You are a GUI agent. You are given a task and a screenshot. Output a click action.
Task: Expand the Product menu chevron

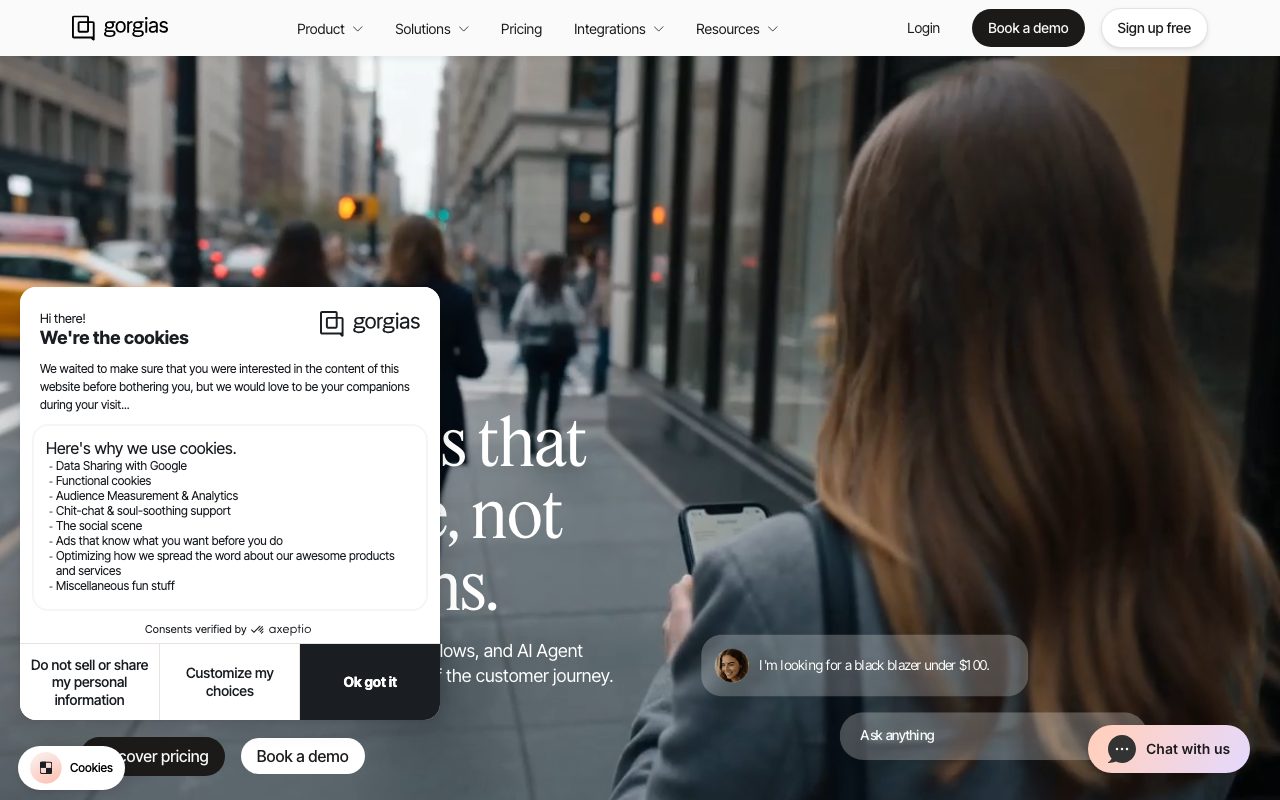pos(358,29)
